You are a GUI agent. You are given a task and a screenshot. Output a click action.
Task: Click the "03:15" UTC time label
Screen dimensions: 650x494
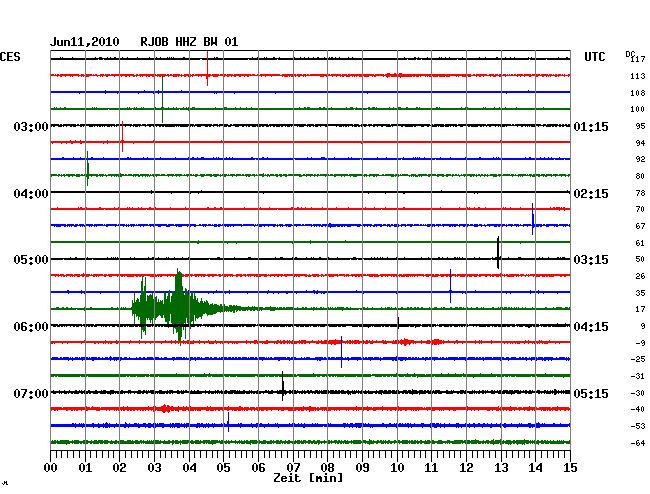591,260
